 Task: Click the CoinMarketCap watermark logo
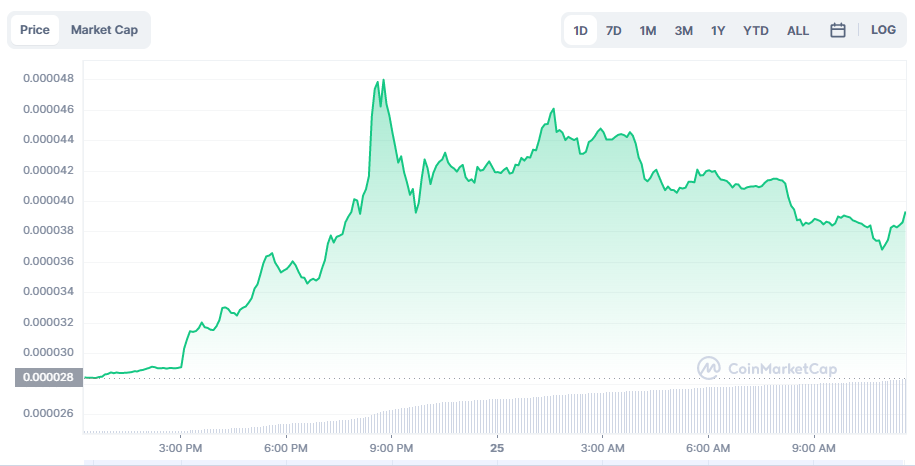tap(767, 368)
